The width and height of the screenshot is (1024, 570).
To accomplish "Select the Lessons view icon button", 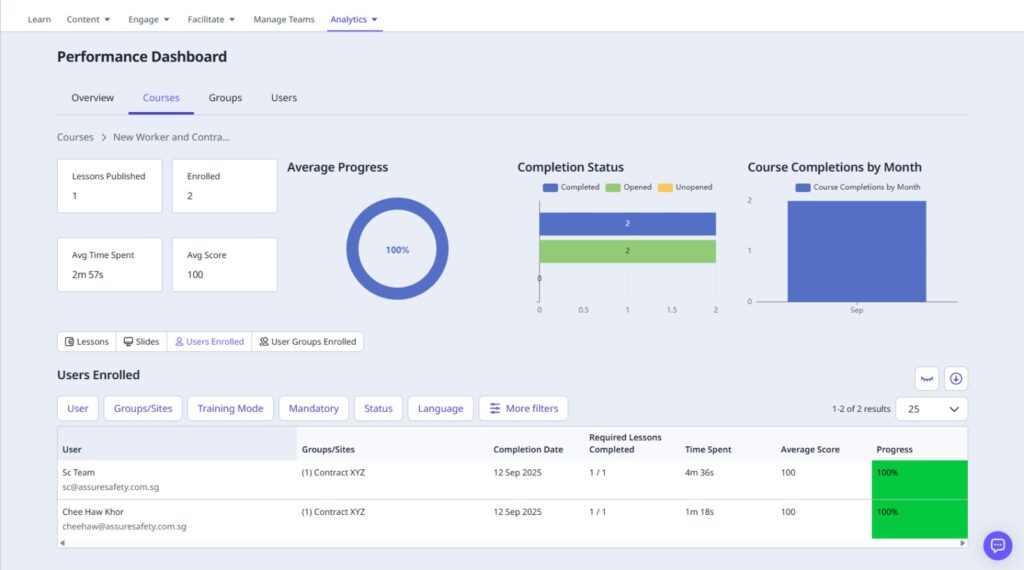I will pos(87,342).
